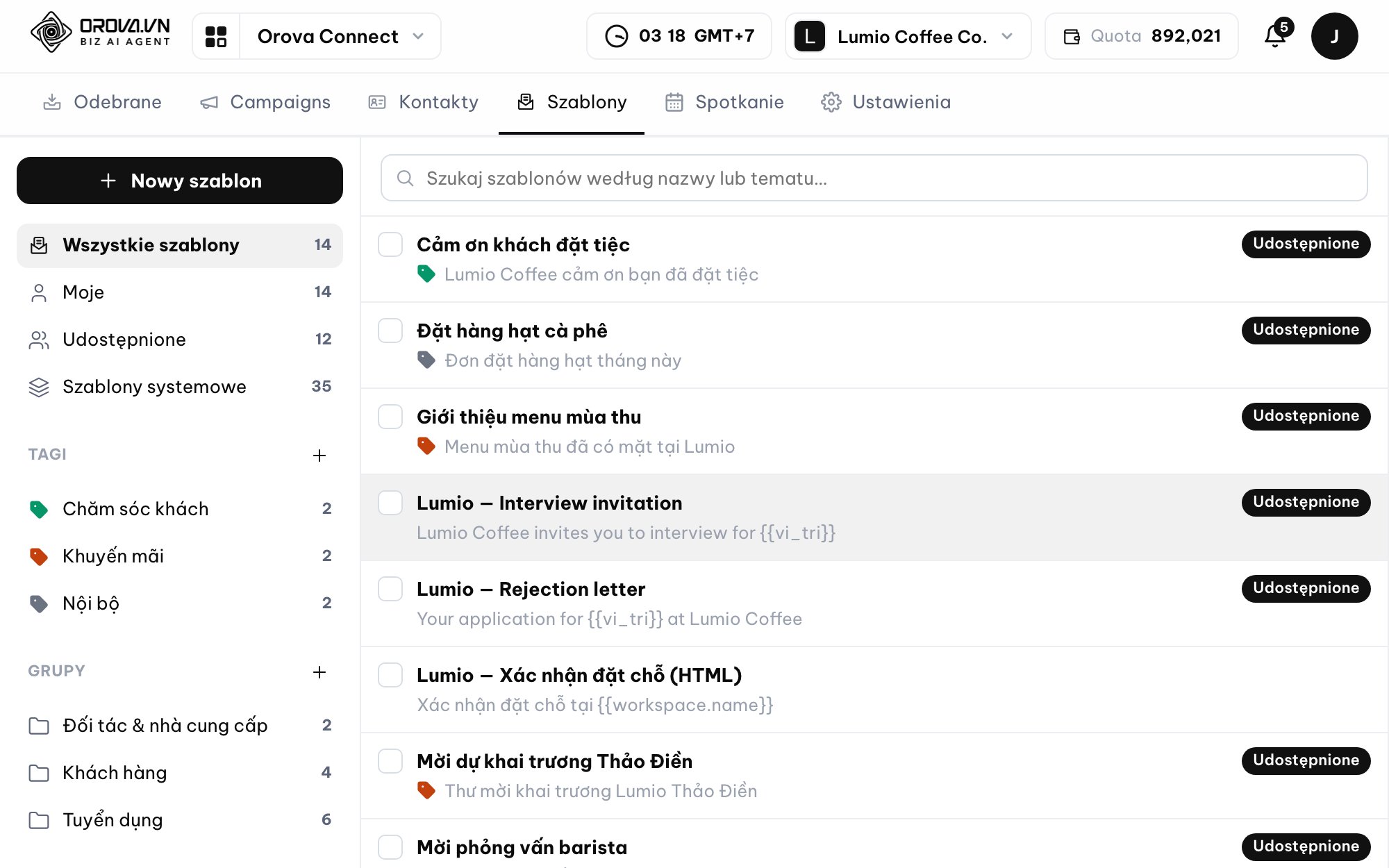The height and width of the screenshot is (868, 1389).
Task: Open the notifications bell icon
Action: point(1275,36)
